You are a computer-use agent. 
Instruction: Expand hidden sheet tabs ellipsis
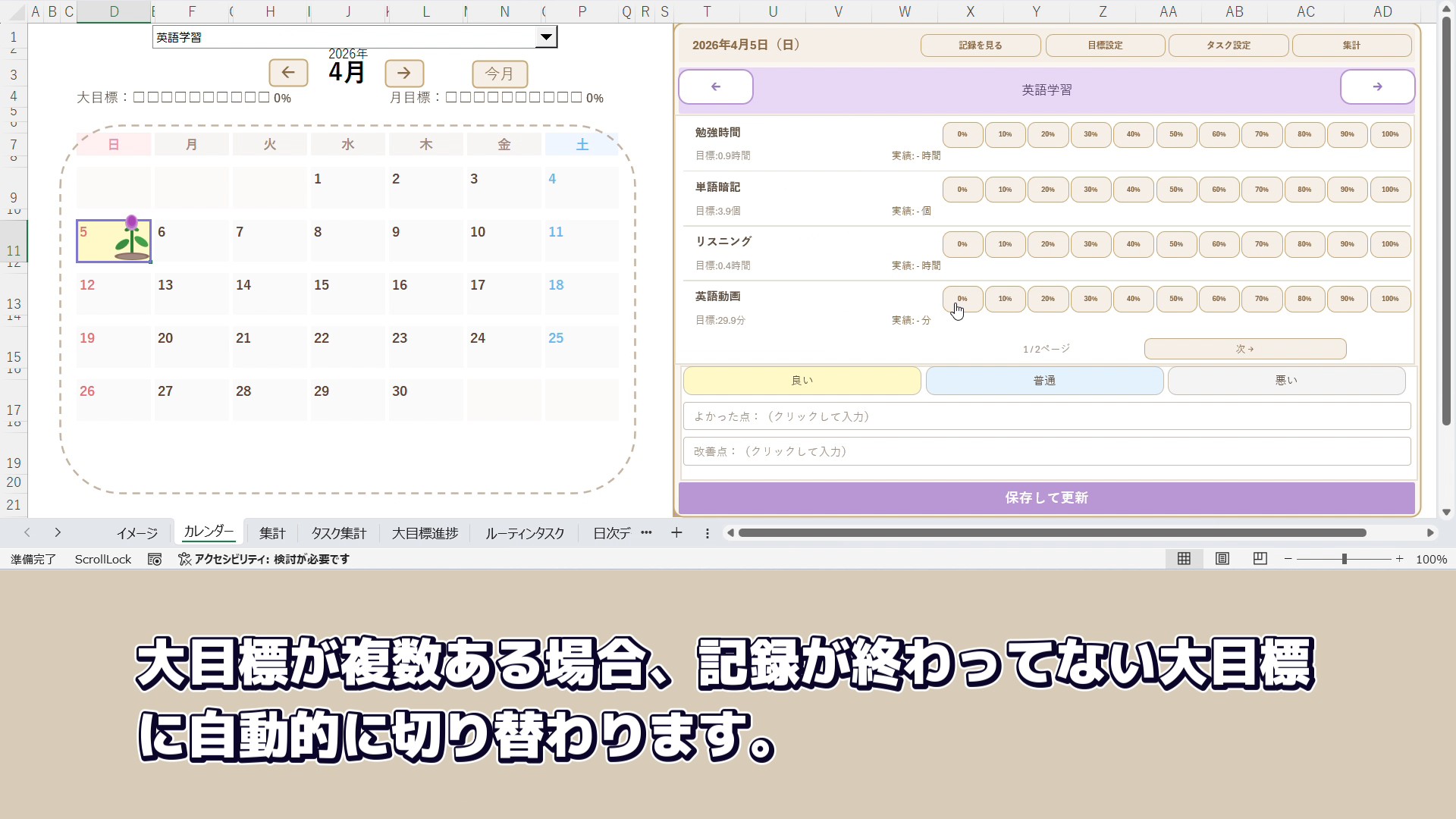(x=646, y=533)
